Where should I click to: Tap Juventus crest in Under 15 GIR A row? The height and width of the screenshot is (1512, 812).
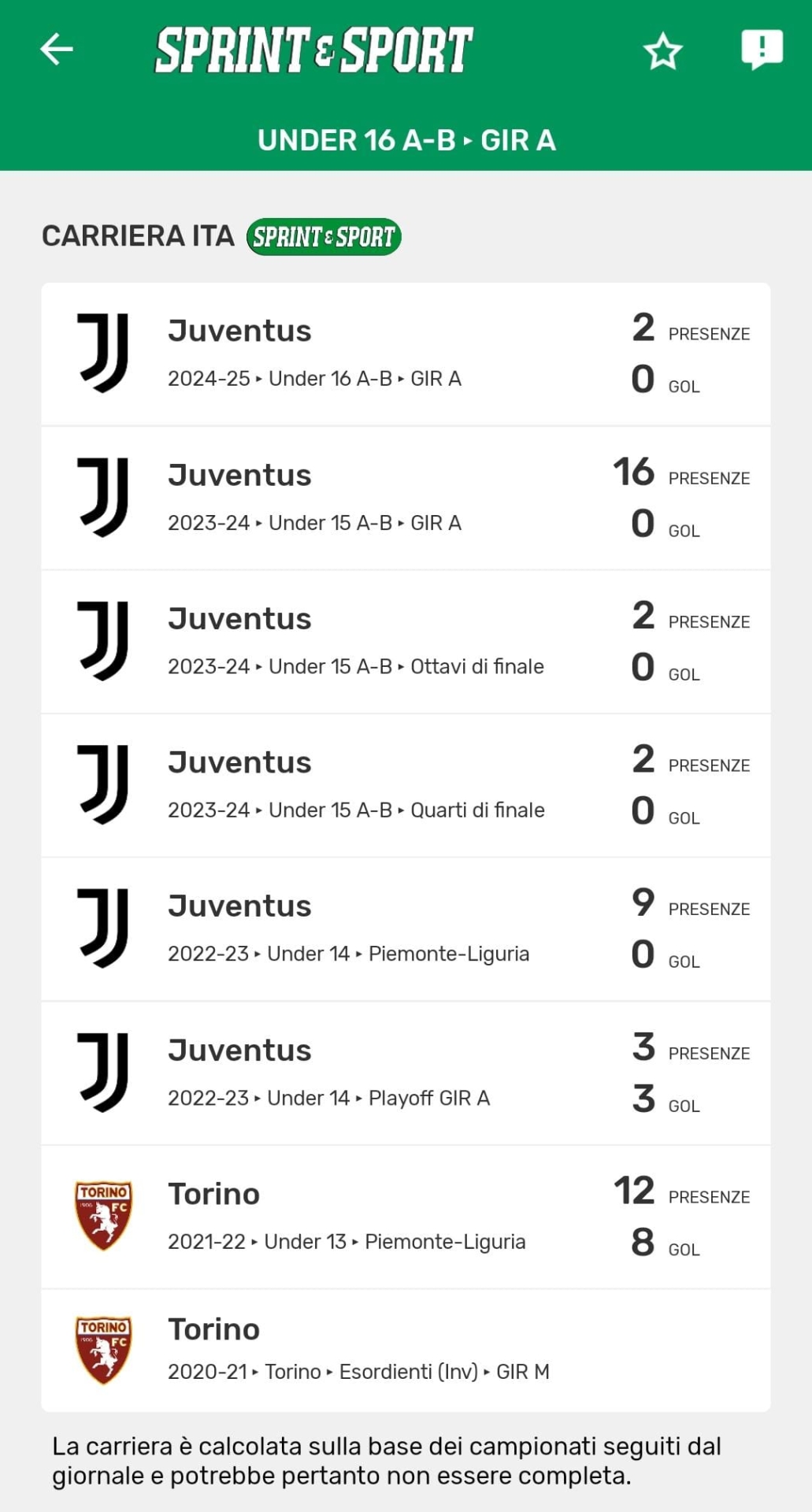103,497
